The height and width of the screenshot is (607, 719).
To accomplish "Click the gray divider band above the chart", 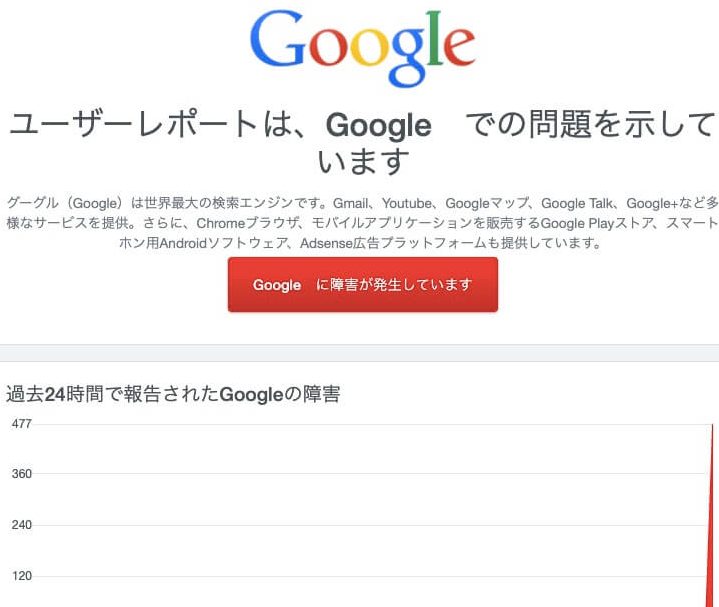I will pos(359,352).
